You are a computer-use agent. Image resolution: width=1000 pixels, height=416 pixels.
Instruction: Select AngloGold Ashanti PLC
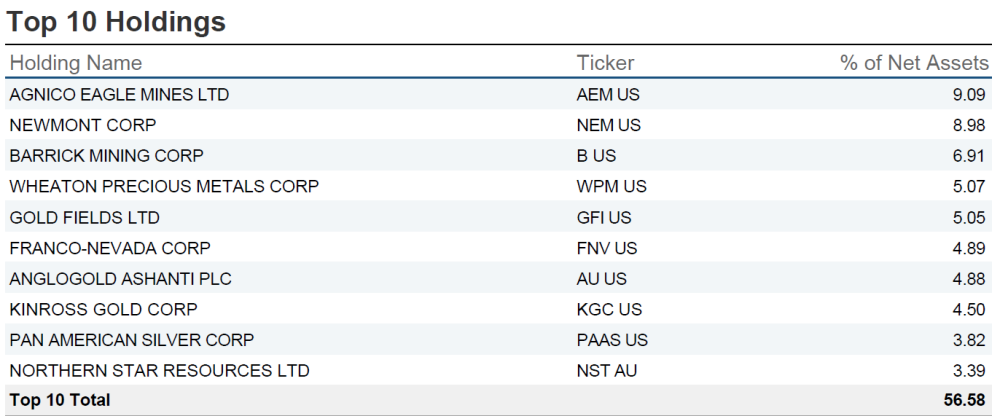120,279
